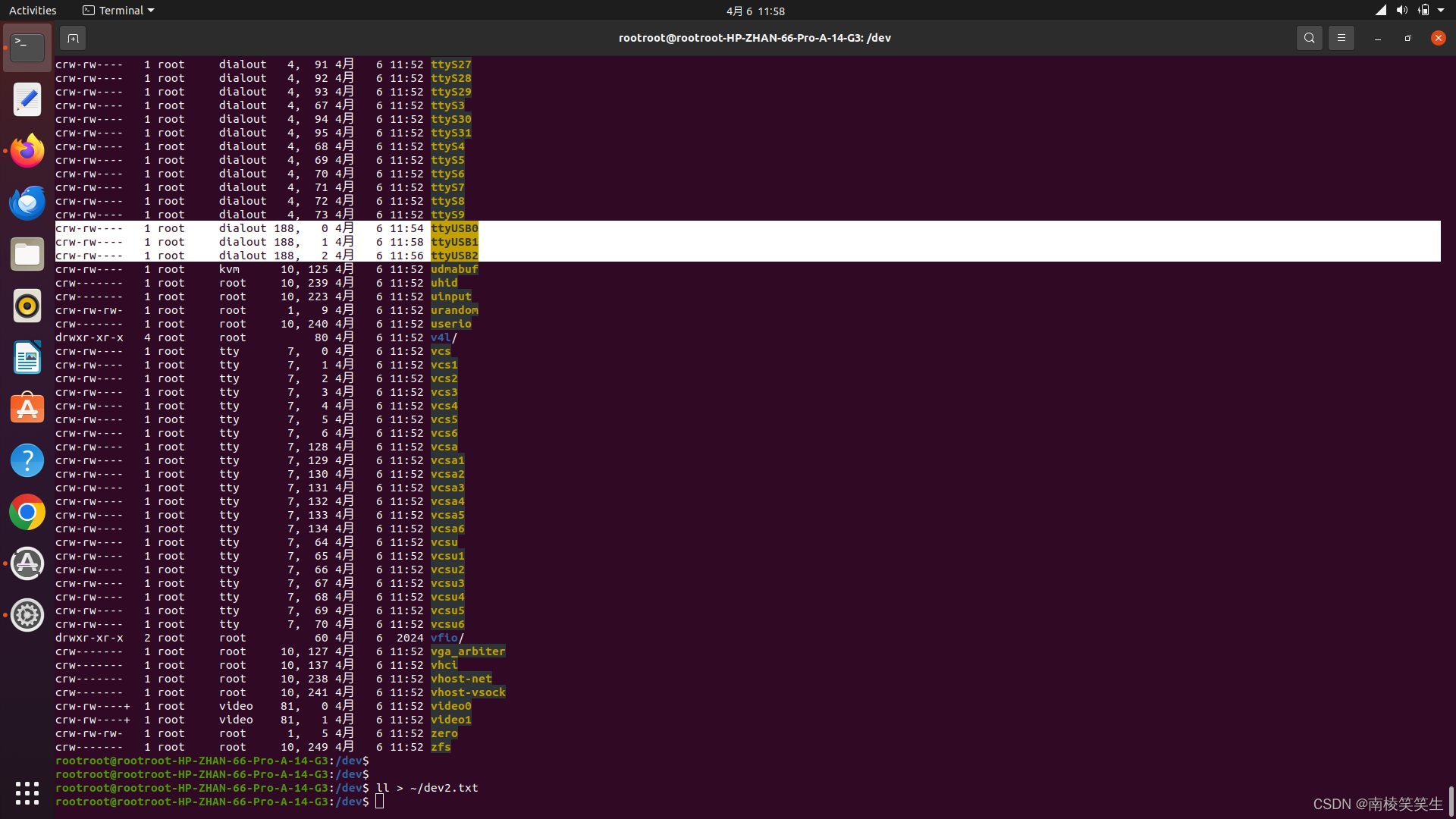
Task: Open Thunderbird mail from dock
Action: click(x=27, y=202)
